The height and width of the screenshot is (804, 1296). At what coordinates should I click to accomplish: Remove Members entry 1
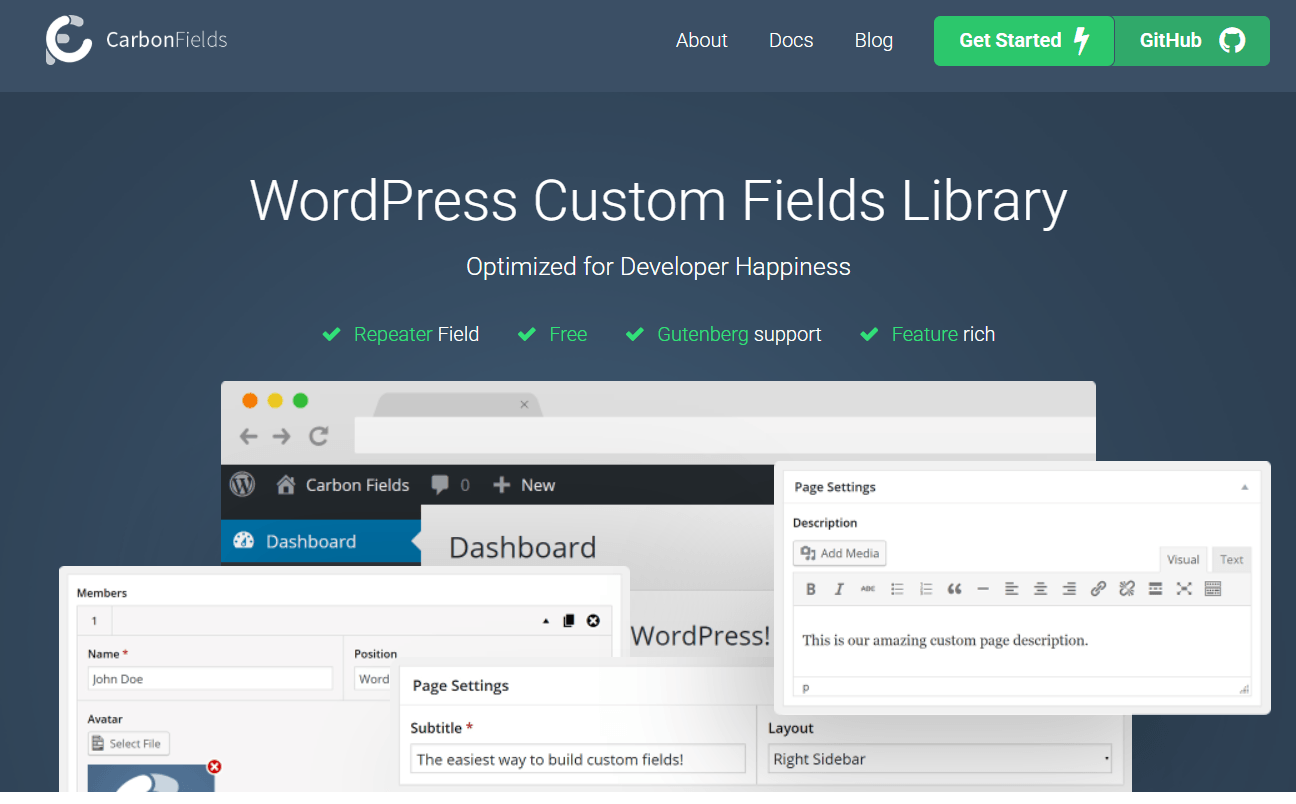pos(593,620)
